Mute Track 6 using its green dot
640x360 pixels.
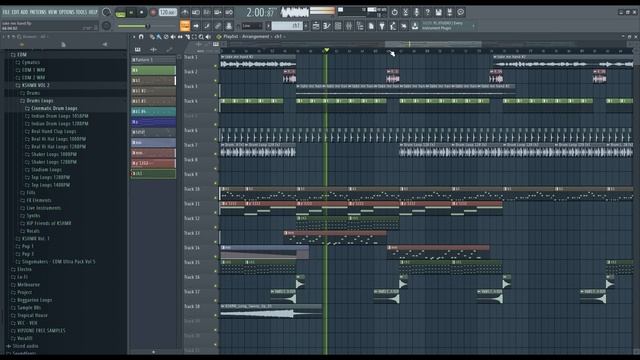pos(216,139)
